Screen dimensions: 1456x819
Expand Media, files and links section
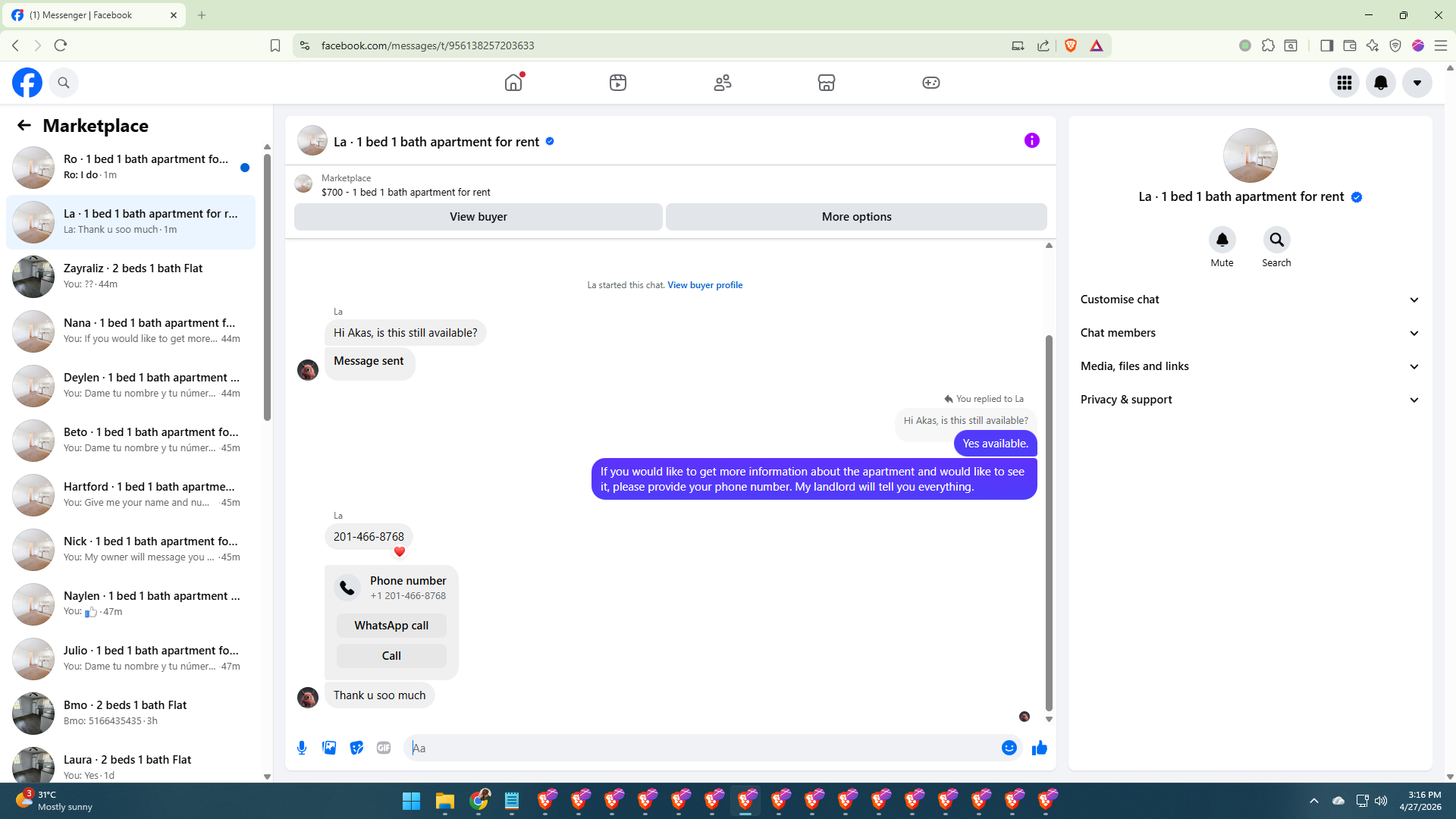tap(1250, 366)
